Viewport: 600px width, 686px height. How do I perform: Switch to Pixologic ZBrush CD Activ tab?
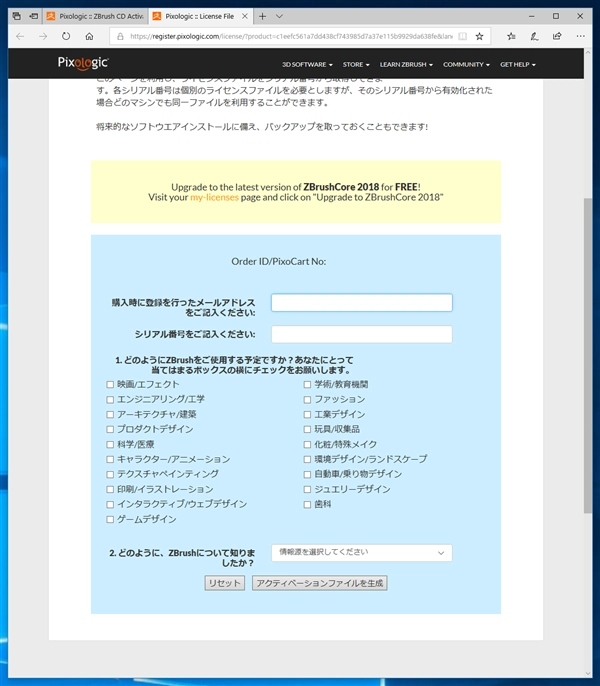point(95,16)
